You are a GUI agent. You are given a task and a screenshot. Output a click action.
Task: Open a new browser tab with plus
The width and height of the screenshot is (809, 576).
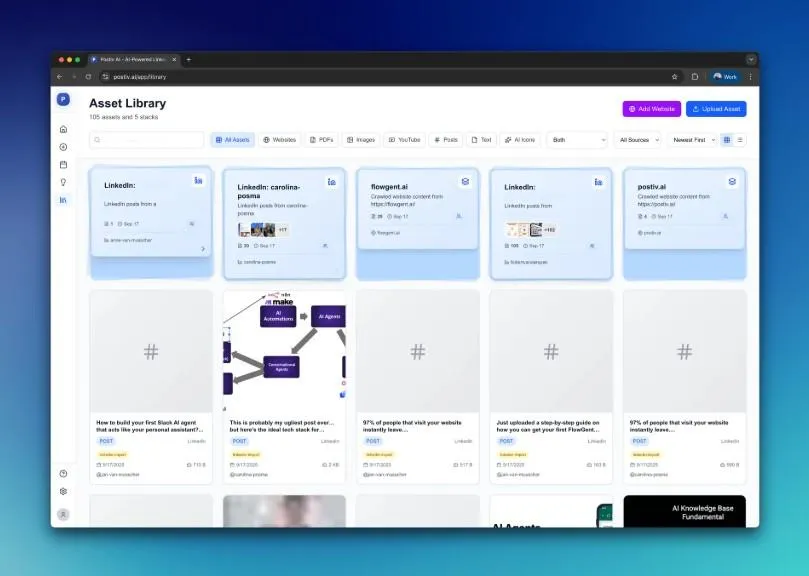[x=188, y=60]
